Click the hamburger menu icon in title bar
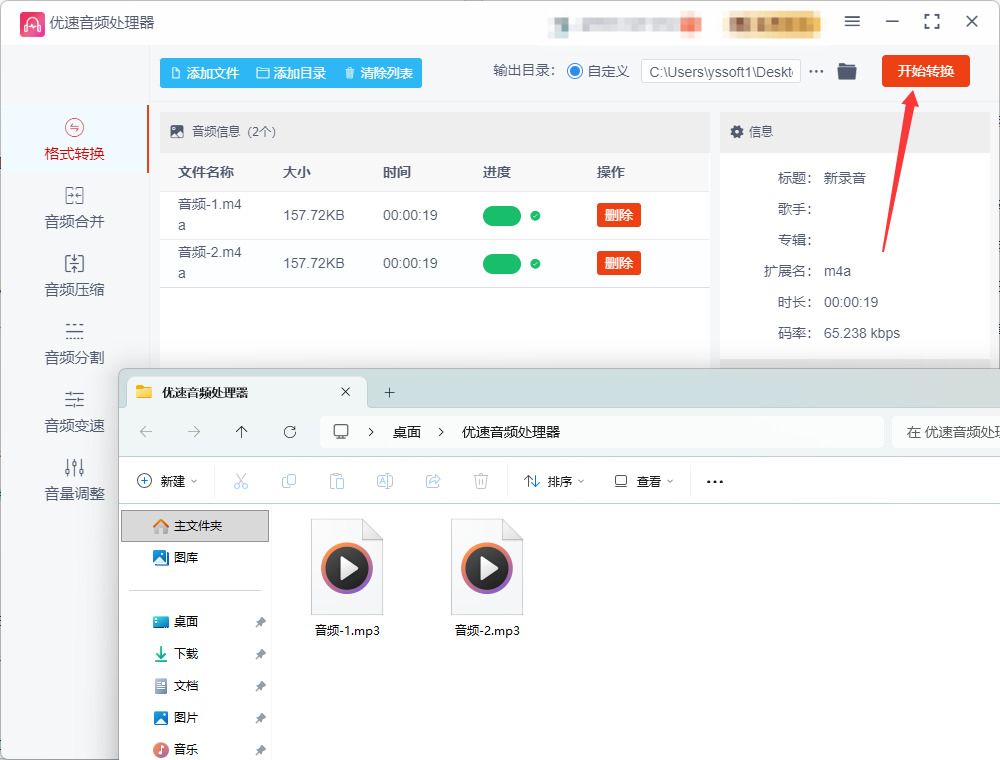 [852, 22]
